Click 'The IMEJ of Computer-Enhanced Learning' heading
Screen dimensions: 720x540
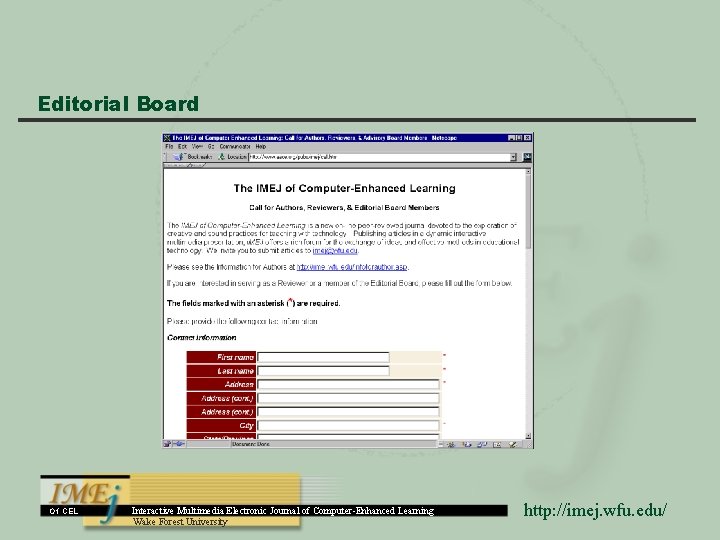click(x=344, y=188)
